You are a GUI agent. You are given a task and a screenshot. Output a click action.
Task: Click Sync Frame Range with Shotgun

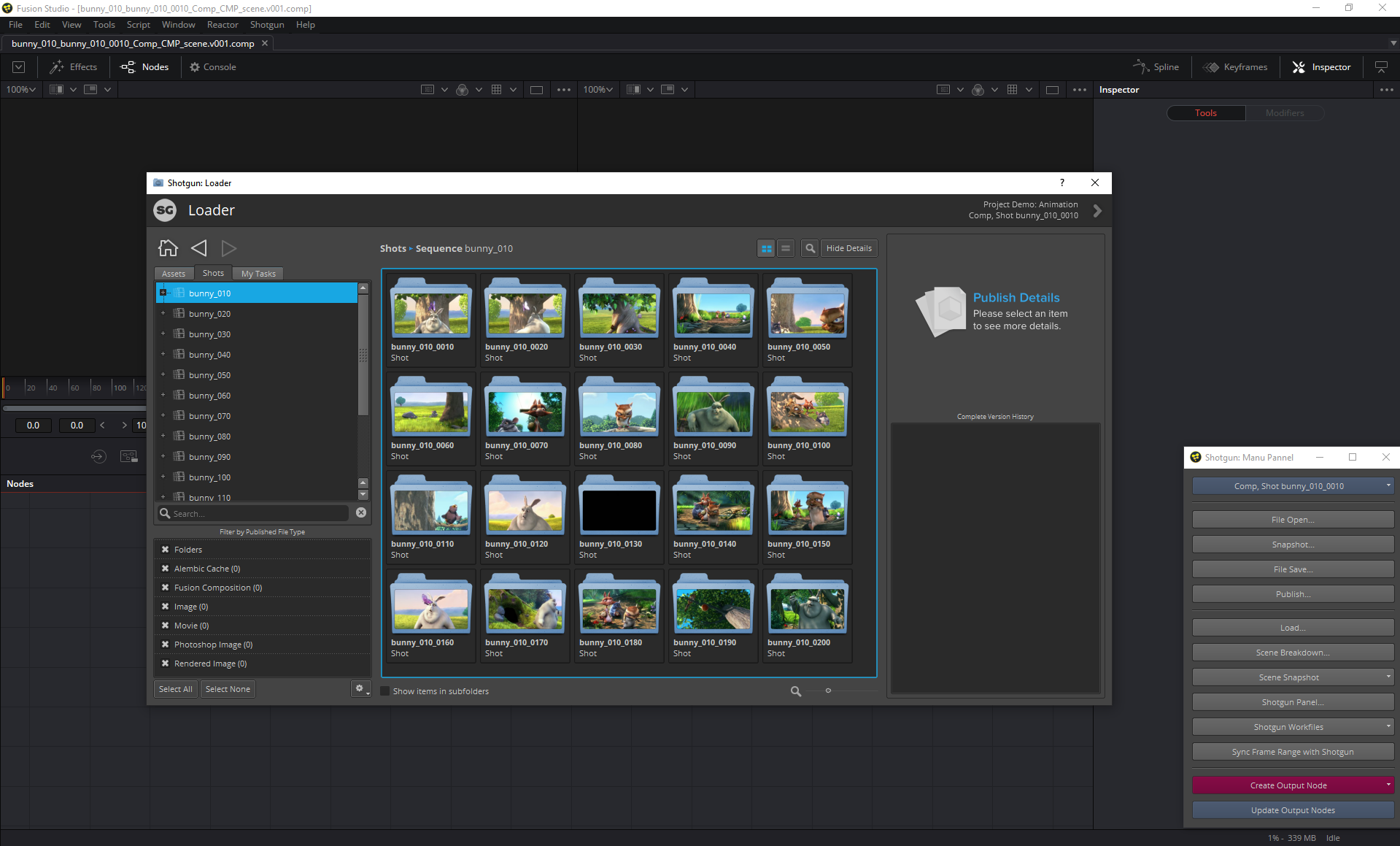(x=1293, y=752)
